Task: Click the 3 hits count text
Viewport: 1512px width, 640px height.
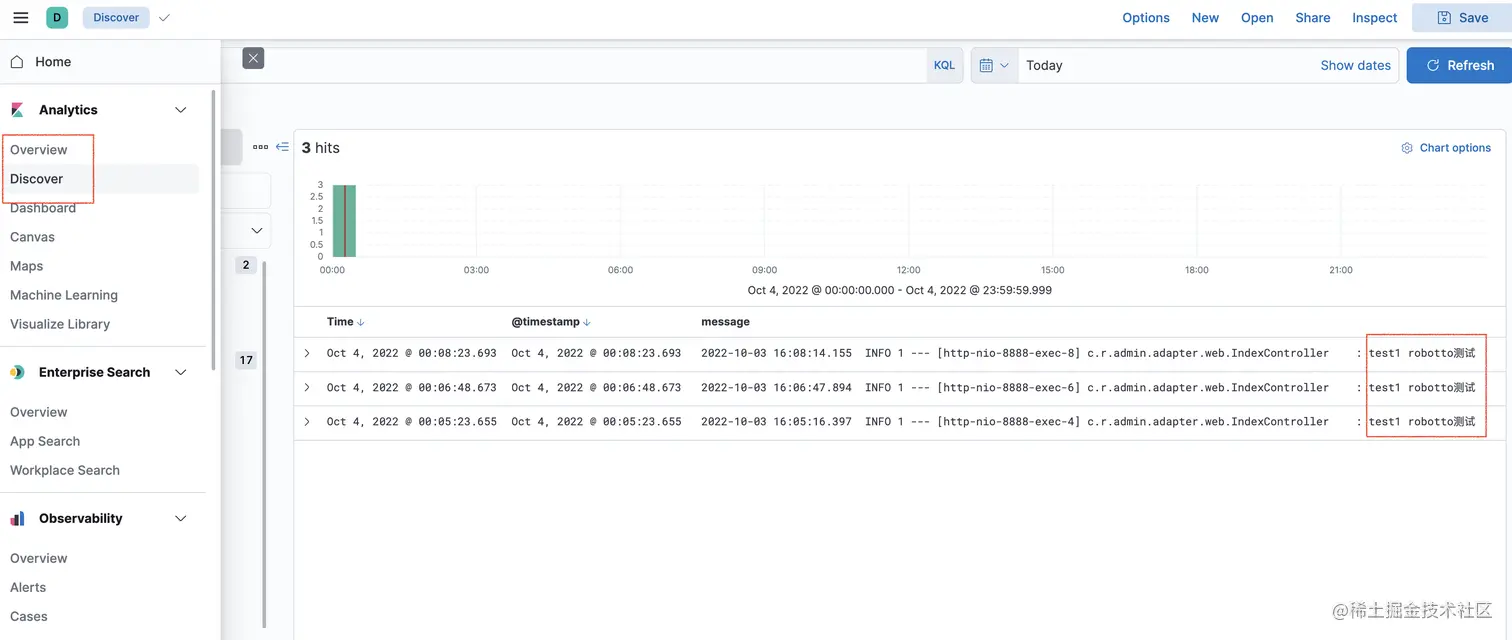Action: (x=321, y=147)
